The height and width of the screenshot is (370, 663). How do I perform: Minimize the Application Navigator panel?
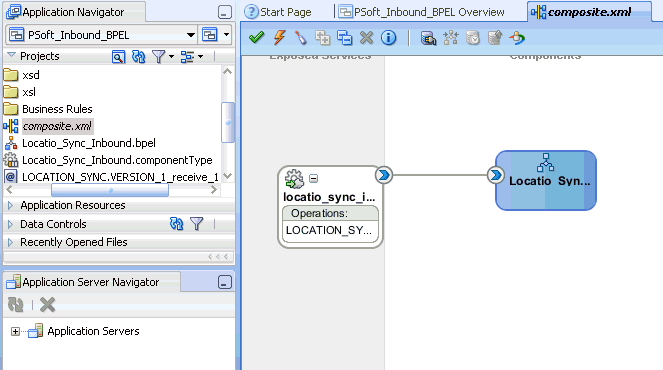pos(225,12)
